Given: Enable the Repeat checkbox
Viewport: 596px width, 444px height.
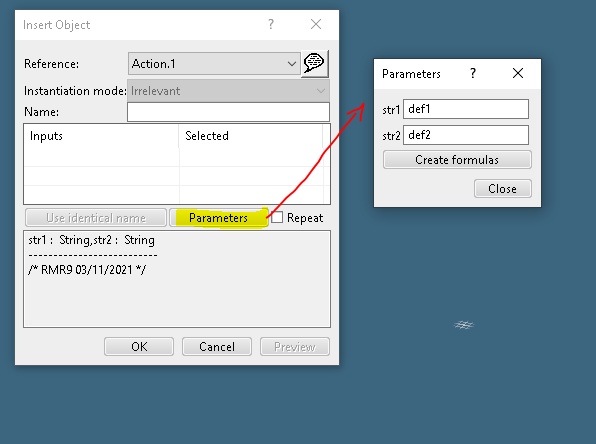Looking at the screenshot, I should 277,218.
